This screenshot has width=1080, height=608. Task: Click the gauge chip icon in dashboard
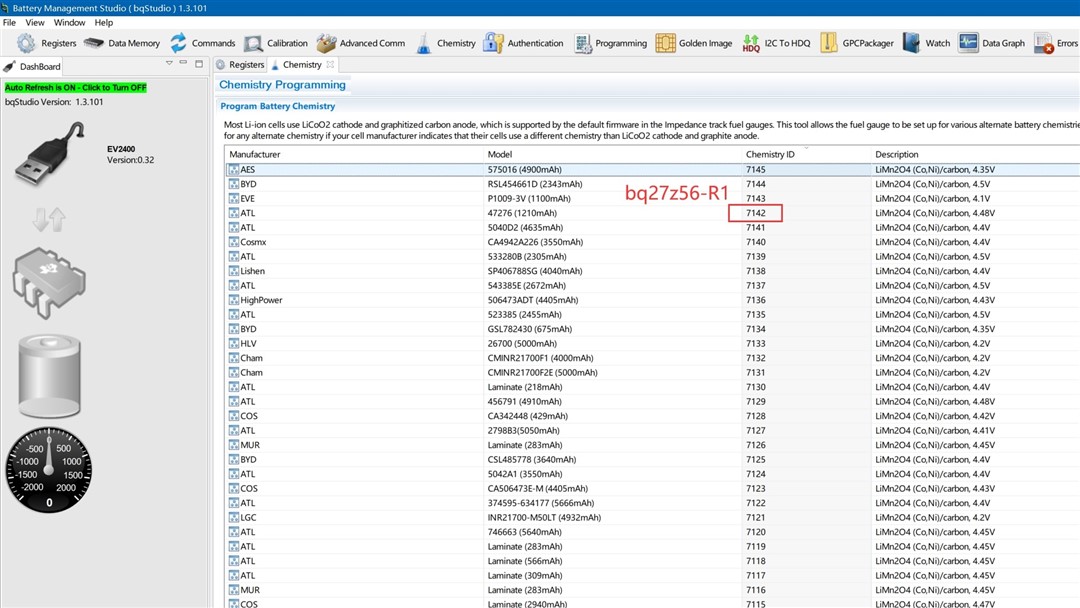coord(49,282)
